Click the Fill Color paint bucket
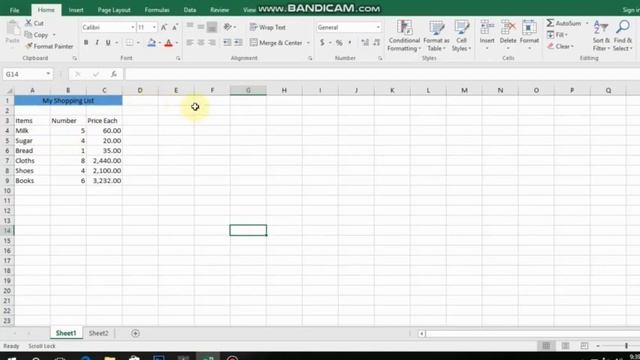Screen dimensions: 640x360 (151, 42)
